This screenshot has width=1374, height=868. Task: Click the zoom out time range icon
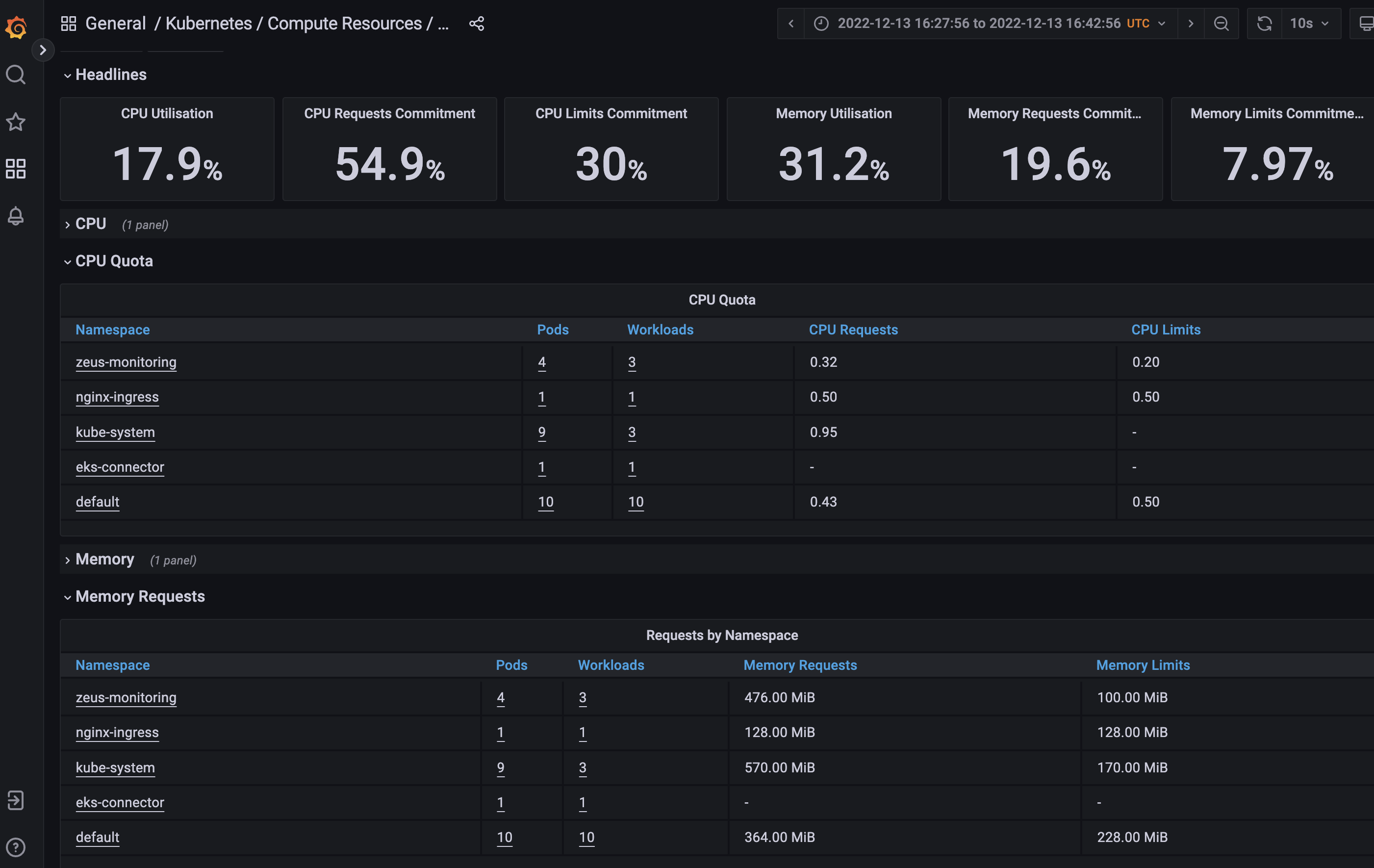(x=1221, y=24)
